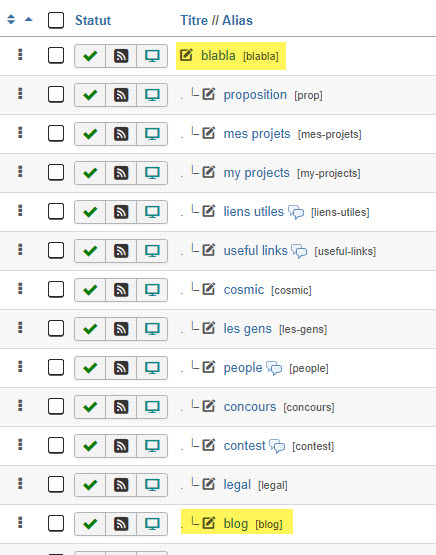Click the drag handle for the legal row
436x555 pixels.
(x=20, y=483)
